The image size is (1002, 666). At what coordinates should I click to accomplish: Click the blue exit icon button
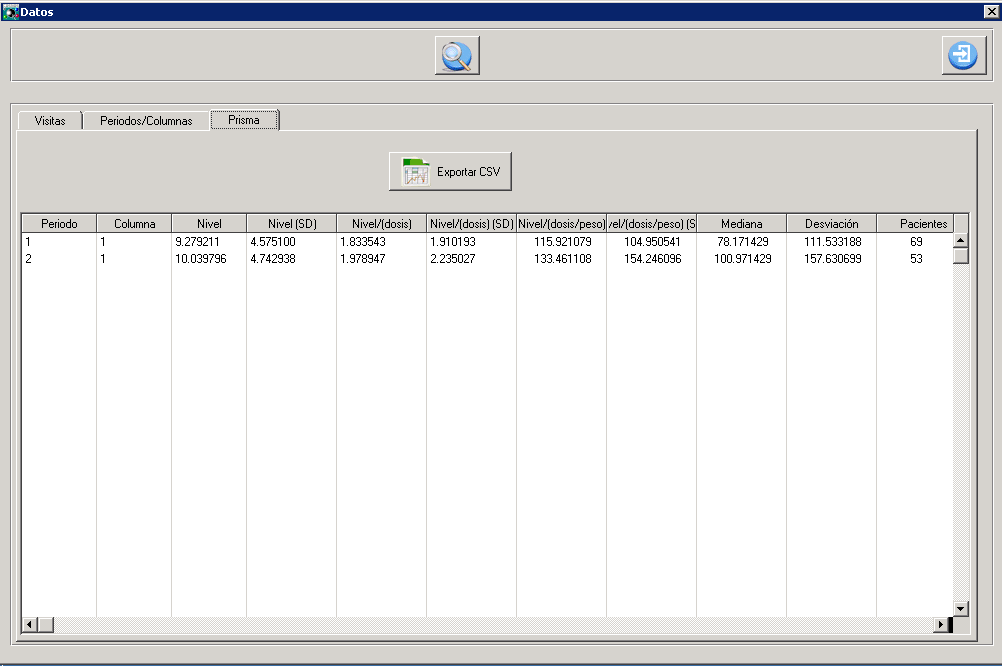(964, 56)
